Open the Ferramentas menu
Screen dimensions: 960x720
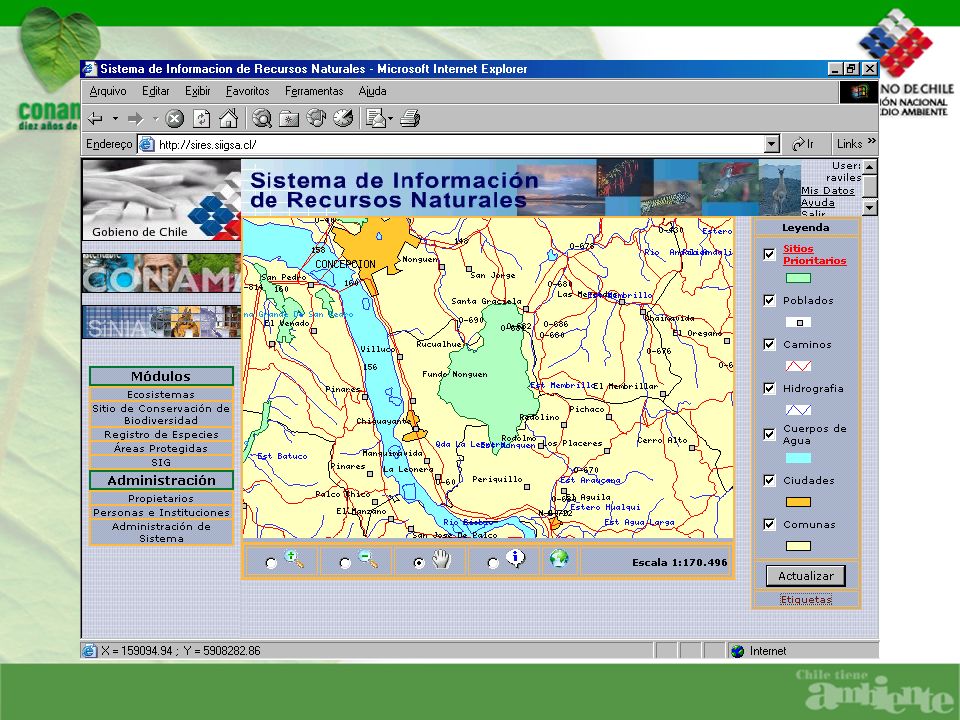(x=314, y=91)
